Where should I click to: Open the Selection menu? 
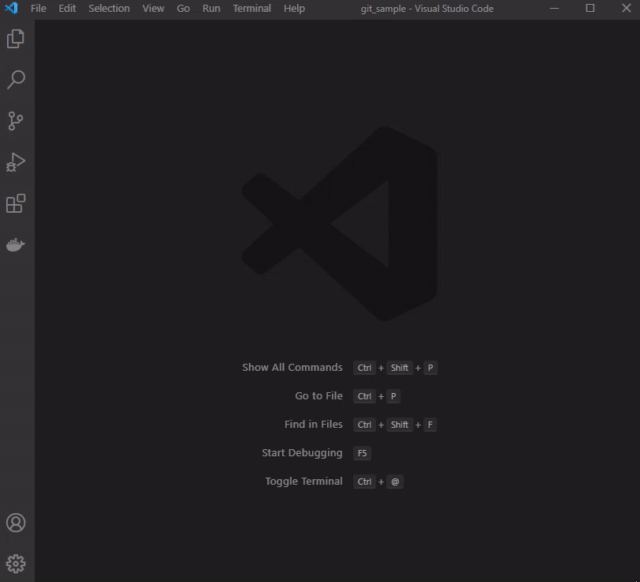pos(109,9)
